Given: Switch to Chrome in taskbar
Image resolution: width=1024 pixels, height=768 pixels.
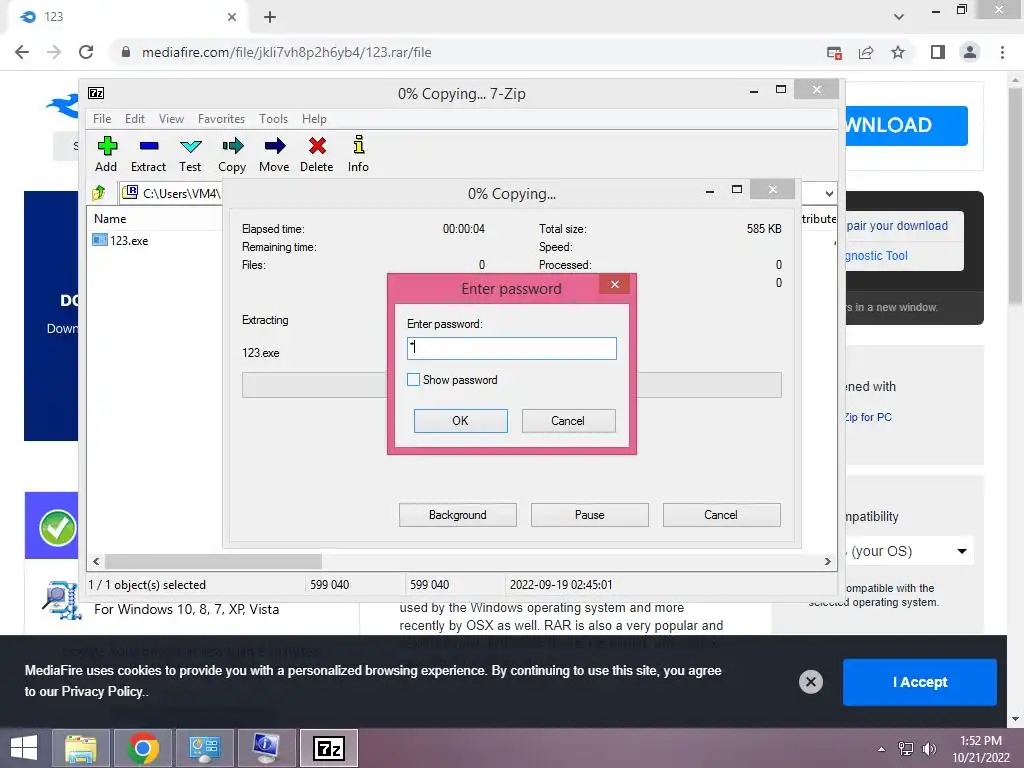Looking at the screenshot, I should coord(143,748).
